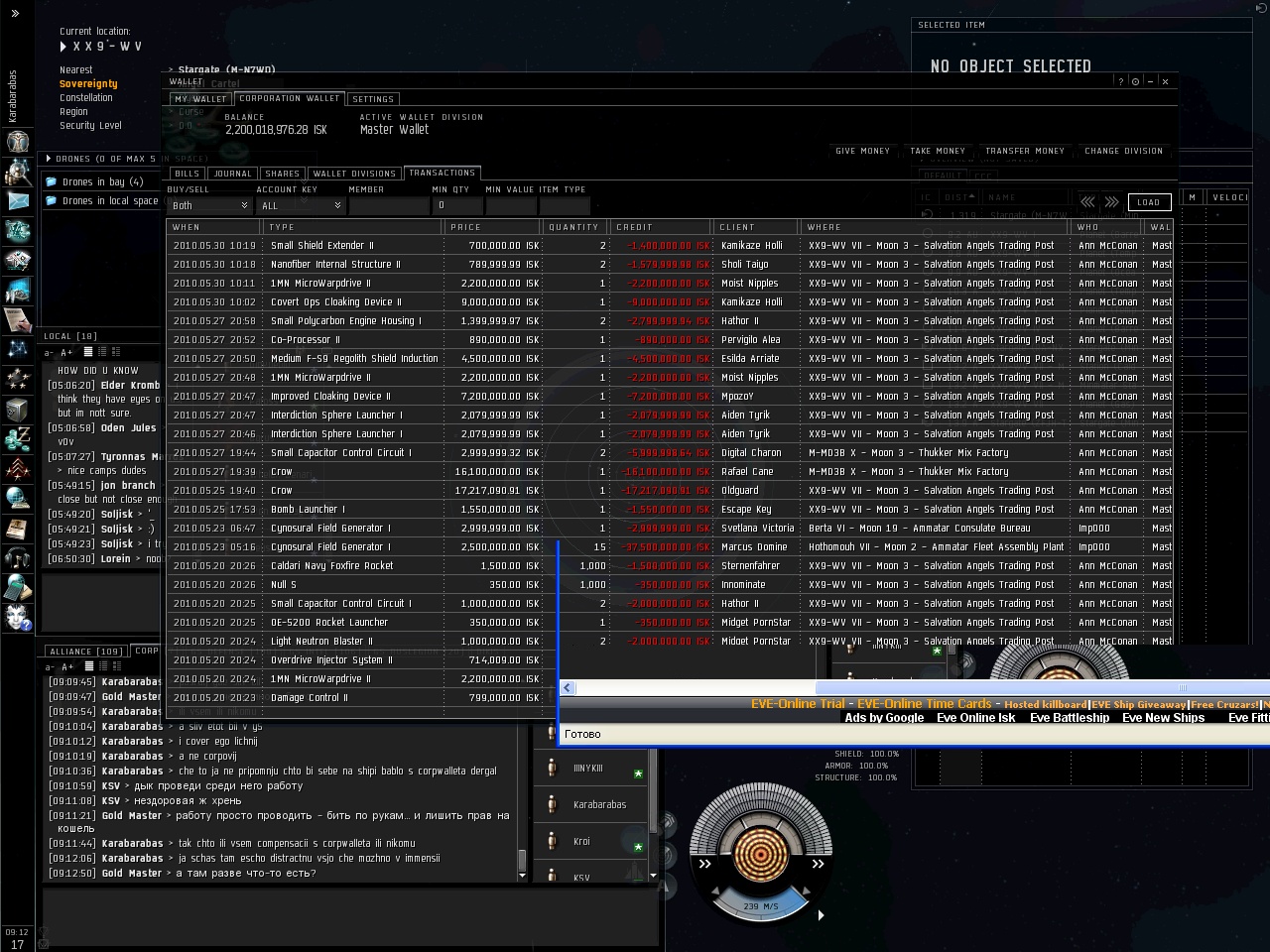
Task: Toggle pin on the Wallet window
Action: (x=1136, y=81)
